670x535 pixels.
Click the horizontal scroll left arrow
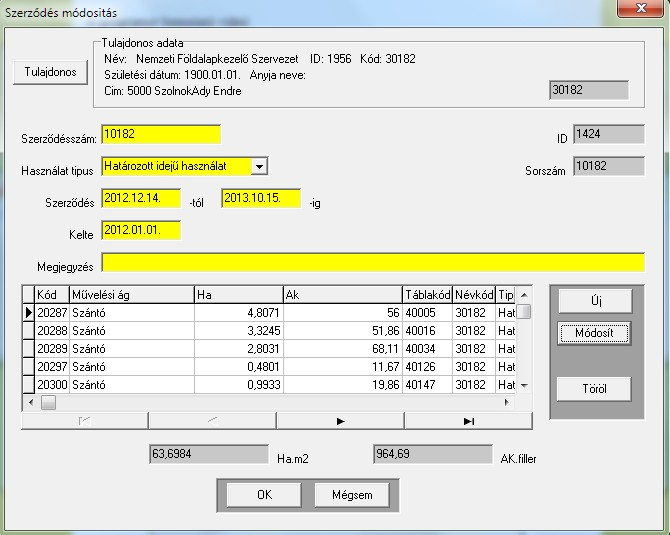31,402
